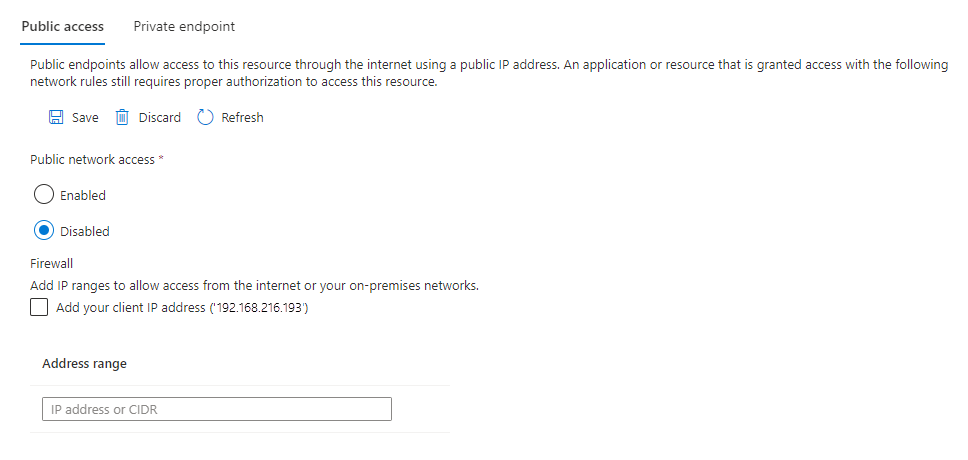
Task: Click the public endpoints description paragraph
Action: 488,73
